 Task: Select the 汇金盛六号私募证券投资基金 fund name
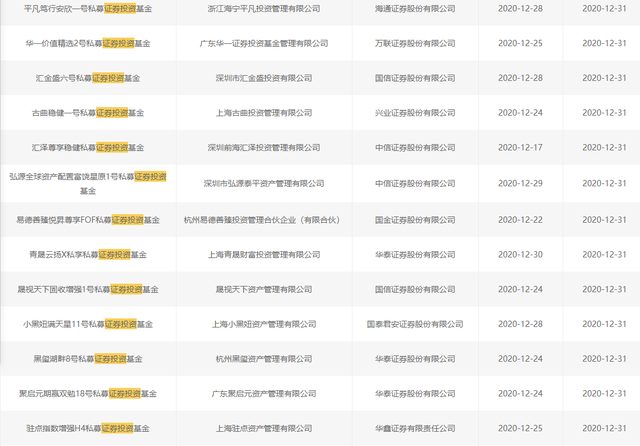88,78
